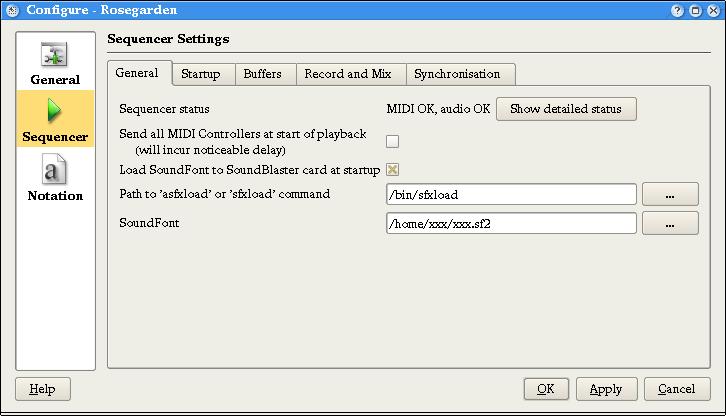726x416 pixels.
Task: Click Show detailed status button
Action: point(566,109)
